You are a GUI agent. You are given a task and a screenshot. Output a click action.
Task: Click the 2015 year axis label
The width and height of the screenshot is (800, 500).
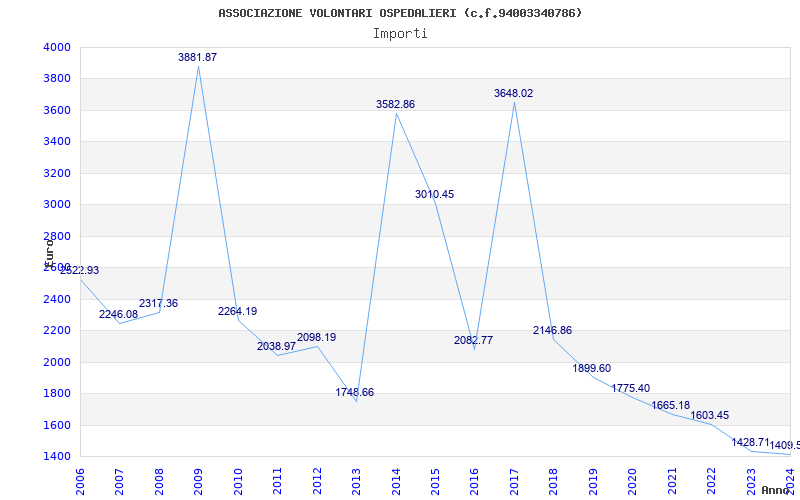click(x=435, y=482)
